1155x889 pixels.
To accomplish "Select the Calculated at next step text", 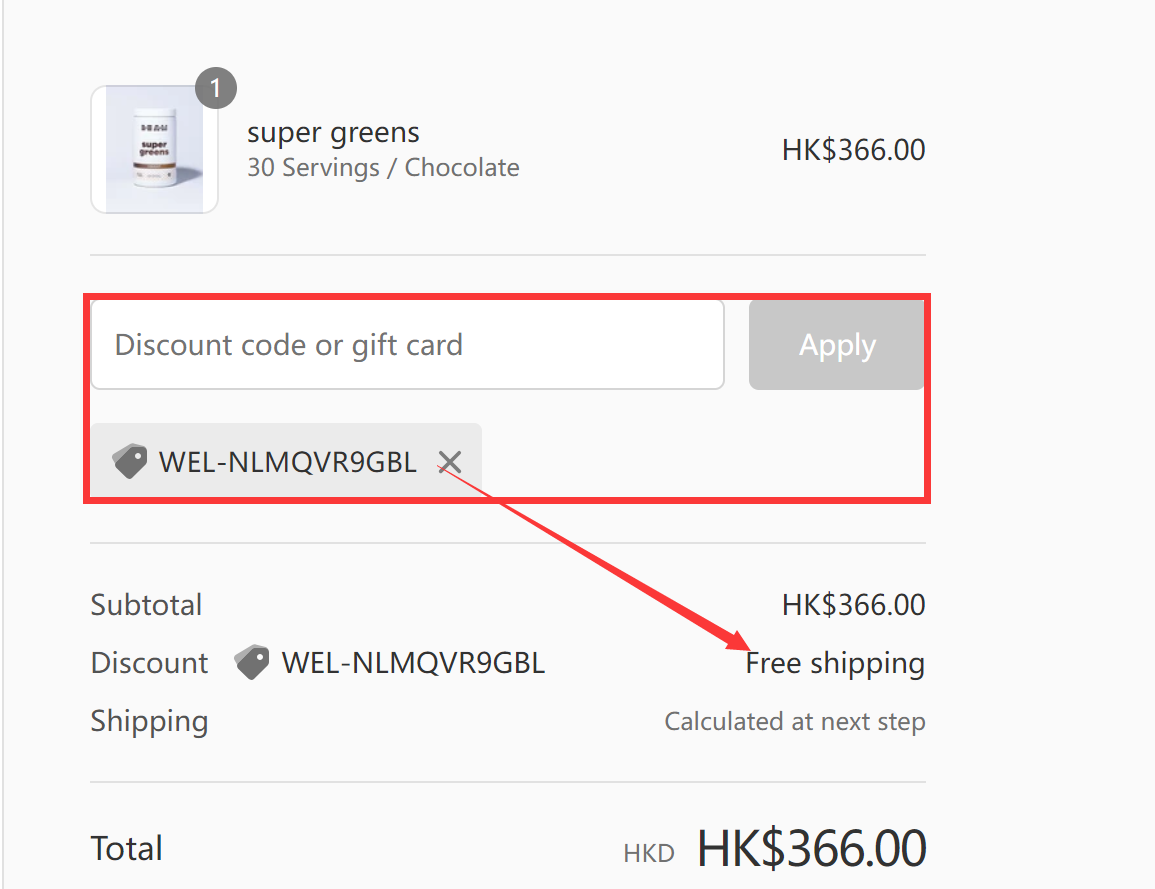I will (x=794, y=721).
